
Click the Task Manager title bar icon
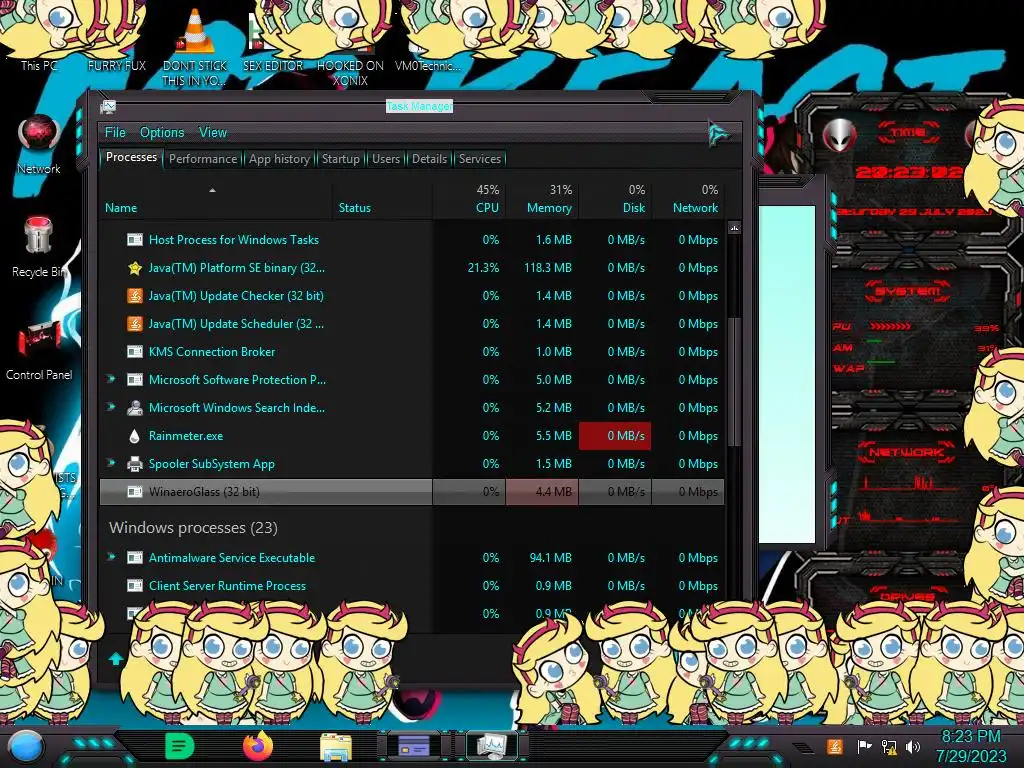pos(108,107)
